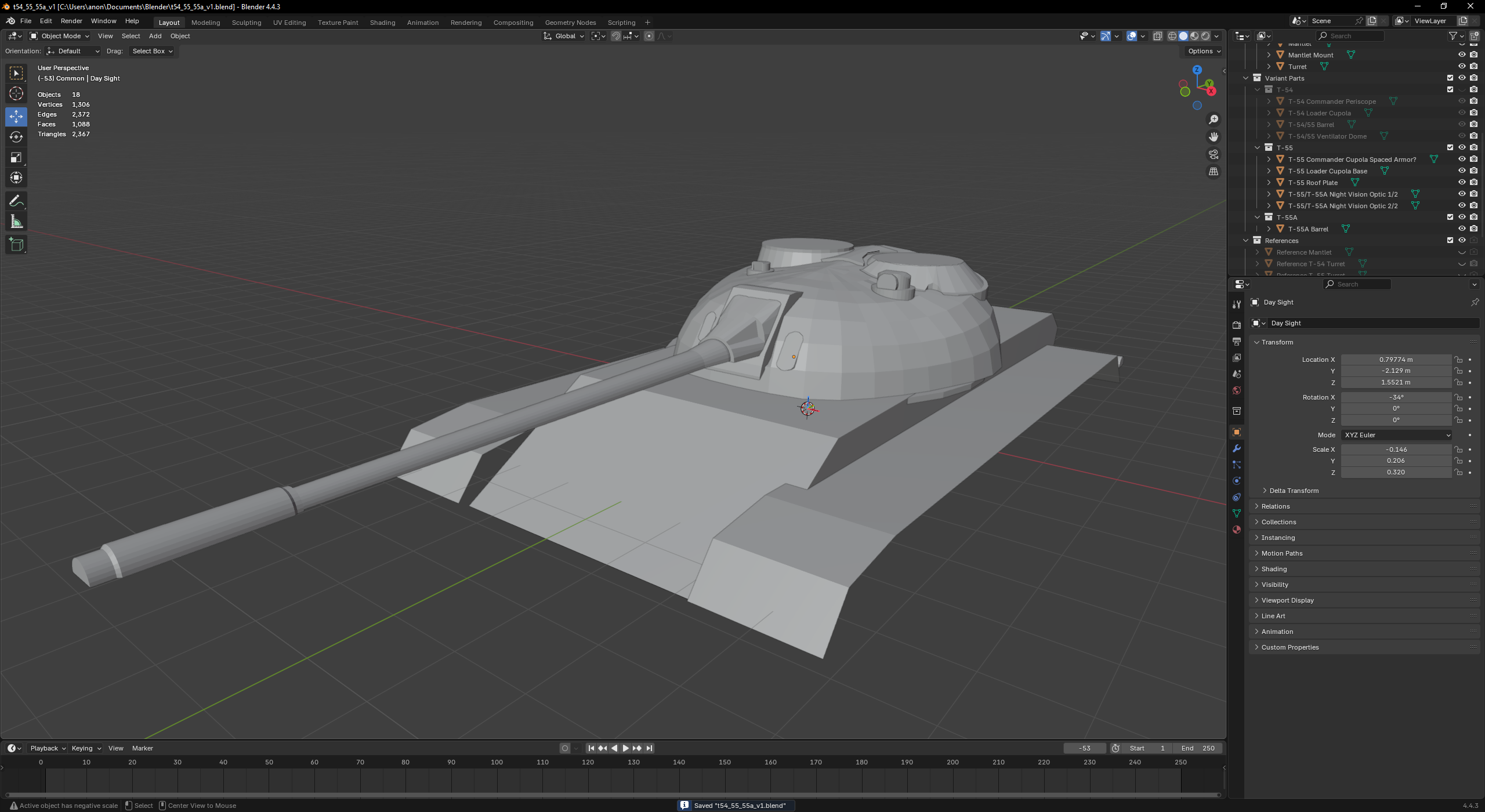
Task: Toggle viewport overlays
Action: click(1132, 36)
